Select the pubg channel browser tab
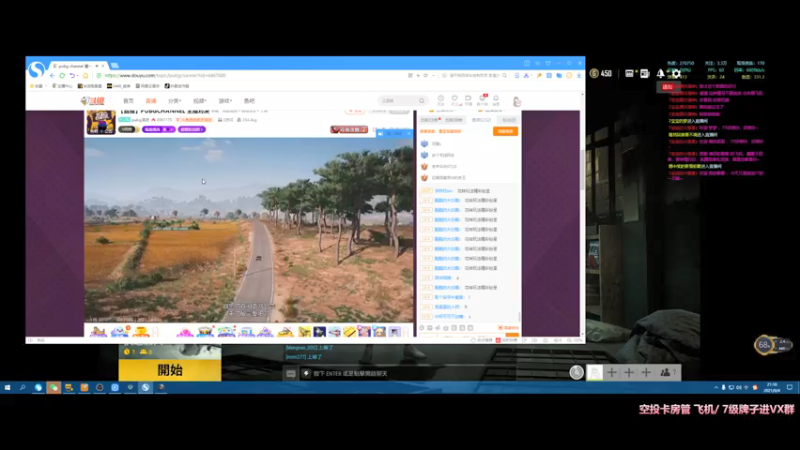Image resolution: width=800 pixels, height=450 pixels. coord(79,66)
